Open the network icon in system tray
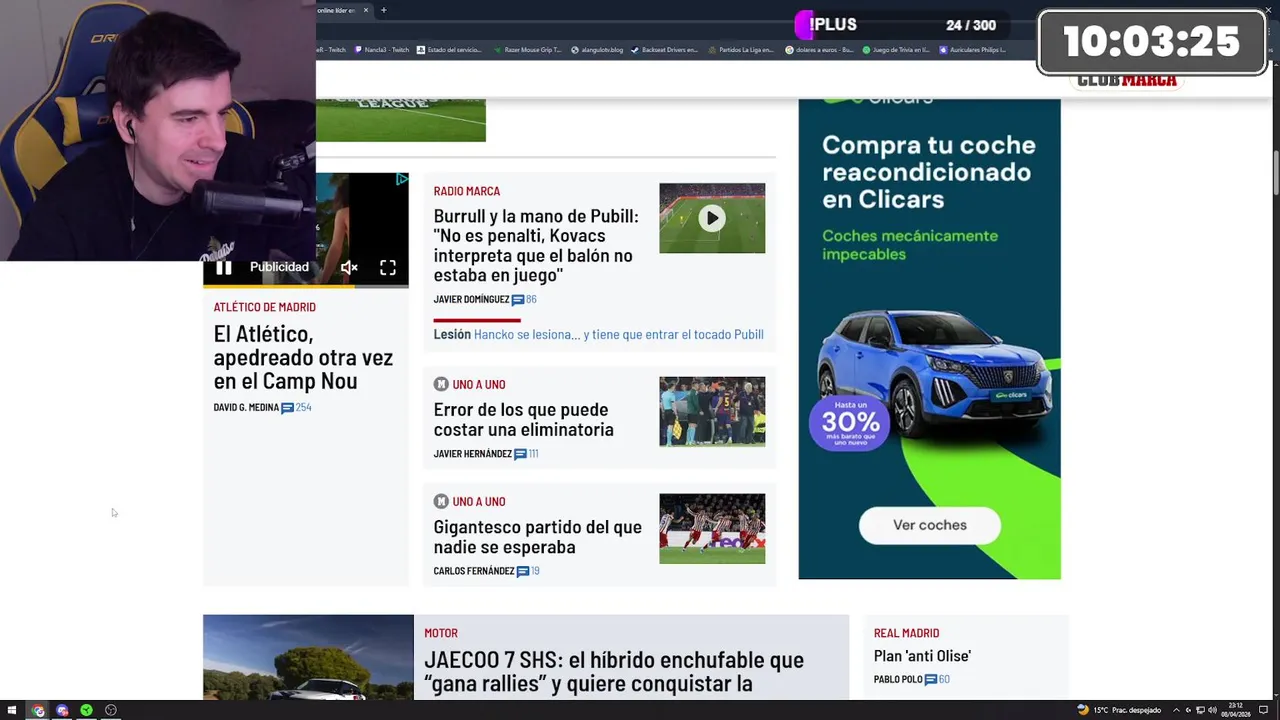Viewport: 1280px width, 720px height. 1200,710
